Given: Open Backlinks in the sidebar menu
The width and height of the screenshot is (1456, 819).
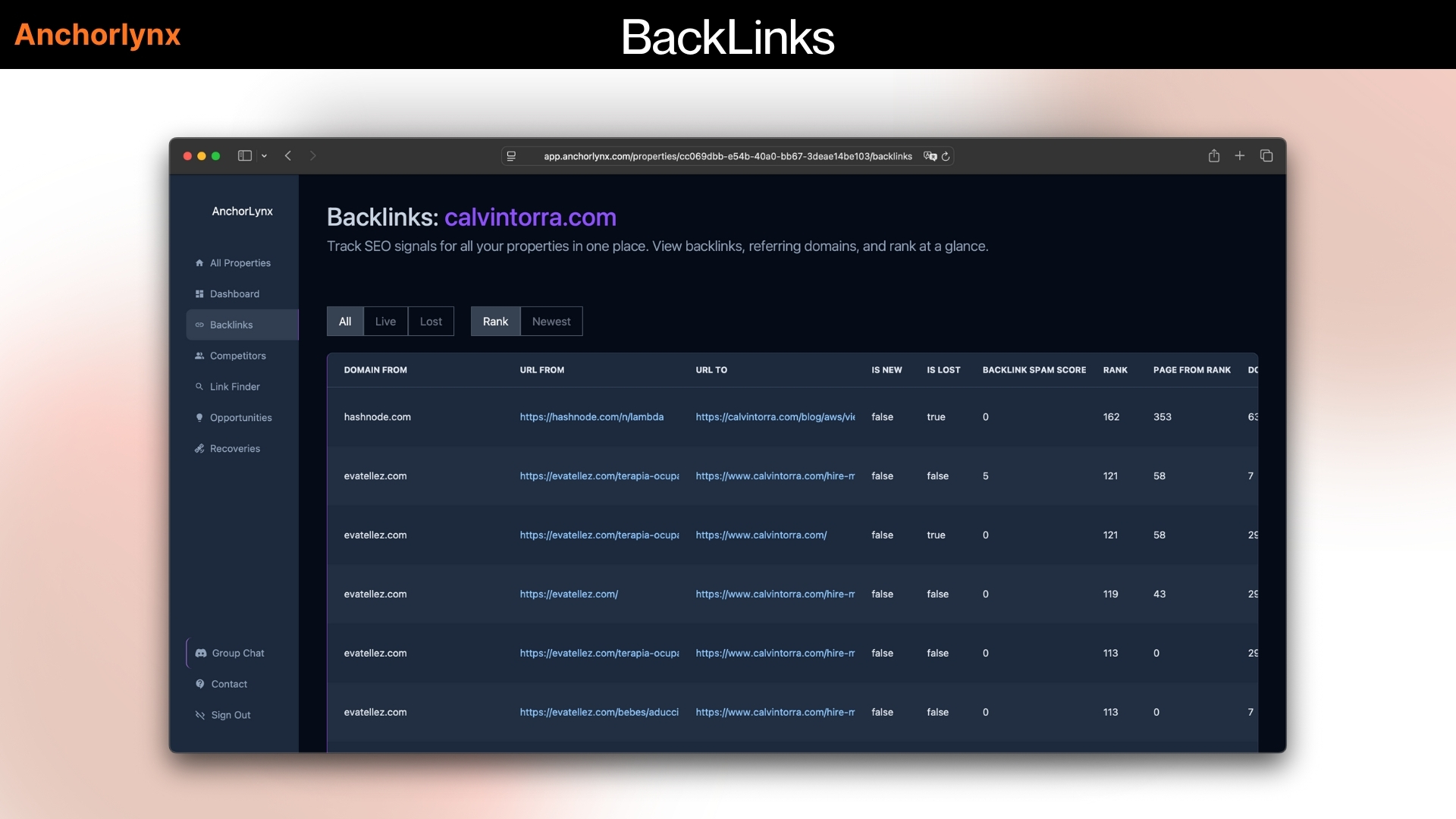Looking at the screenshot, I should tap(231, 325).
